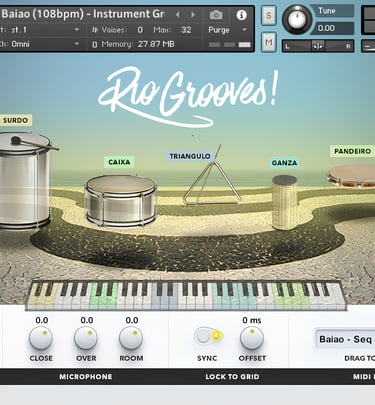
Task: Click the Over microphone knob
Action: point(86,339)
